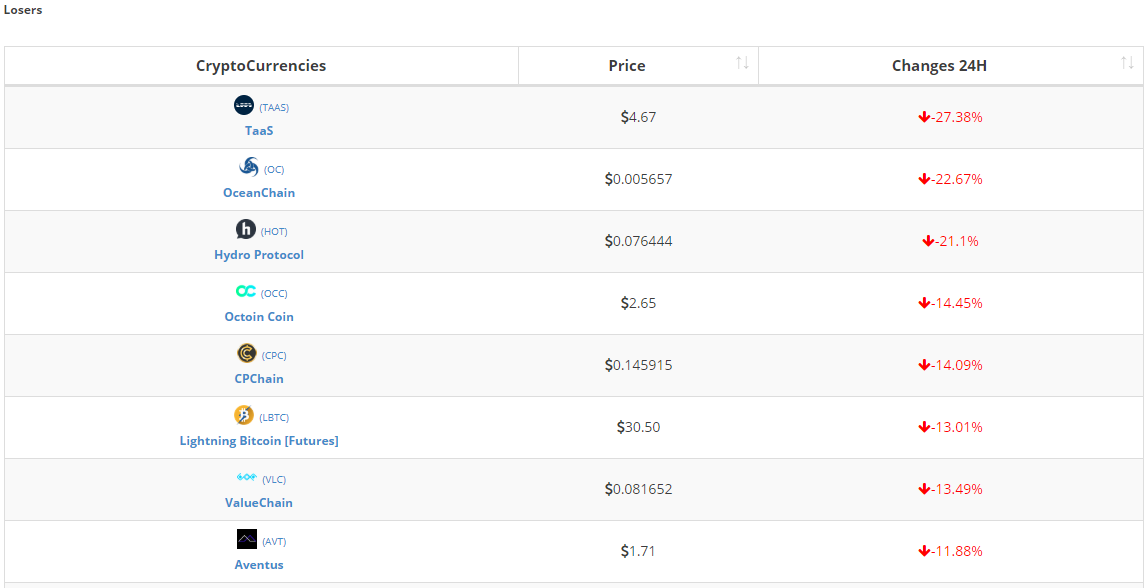The height and width of the screenshot is (588, 1148).
Task: Click the CryptoCurrencies column header
Action: click(261, 66)
